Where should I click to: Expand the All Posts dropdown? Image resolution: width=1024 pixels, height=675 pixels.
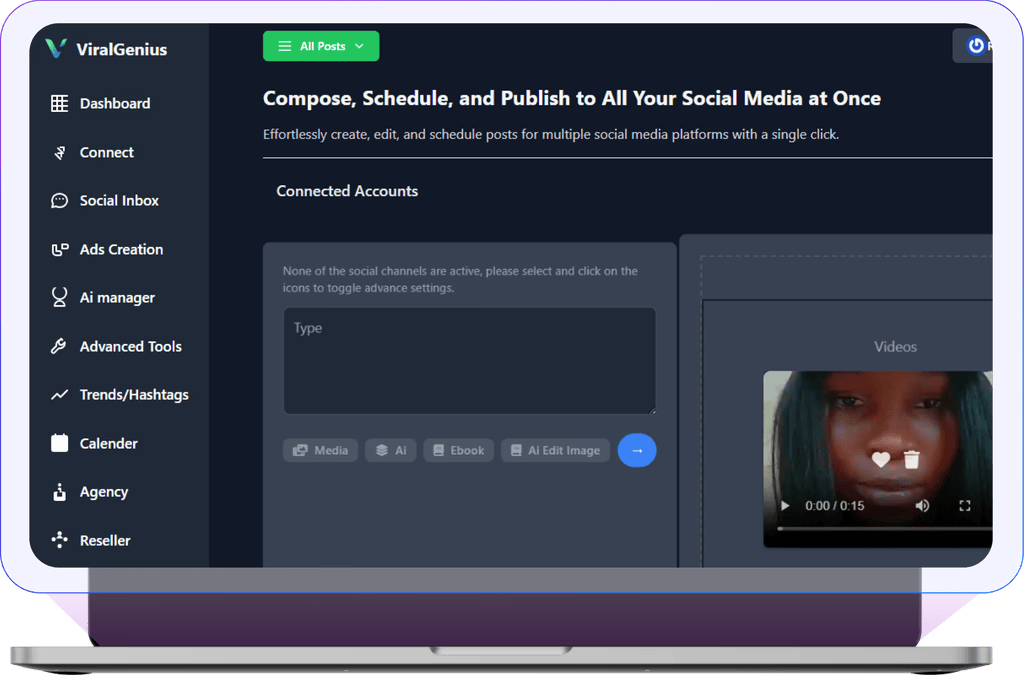(321, 46)
